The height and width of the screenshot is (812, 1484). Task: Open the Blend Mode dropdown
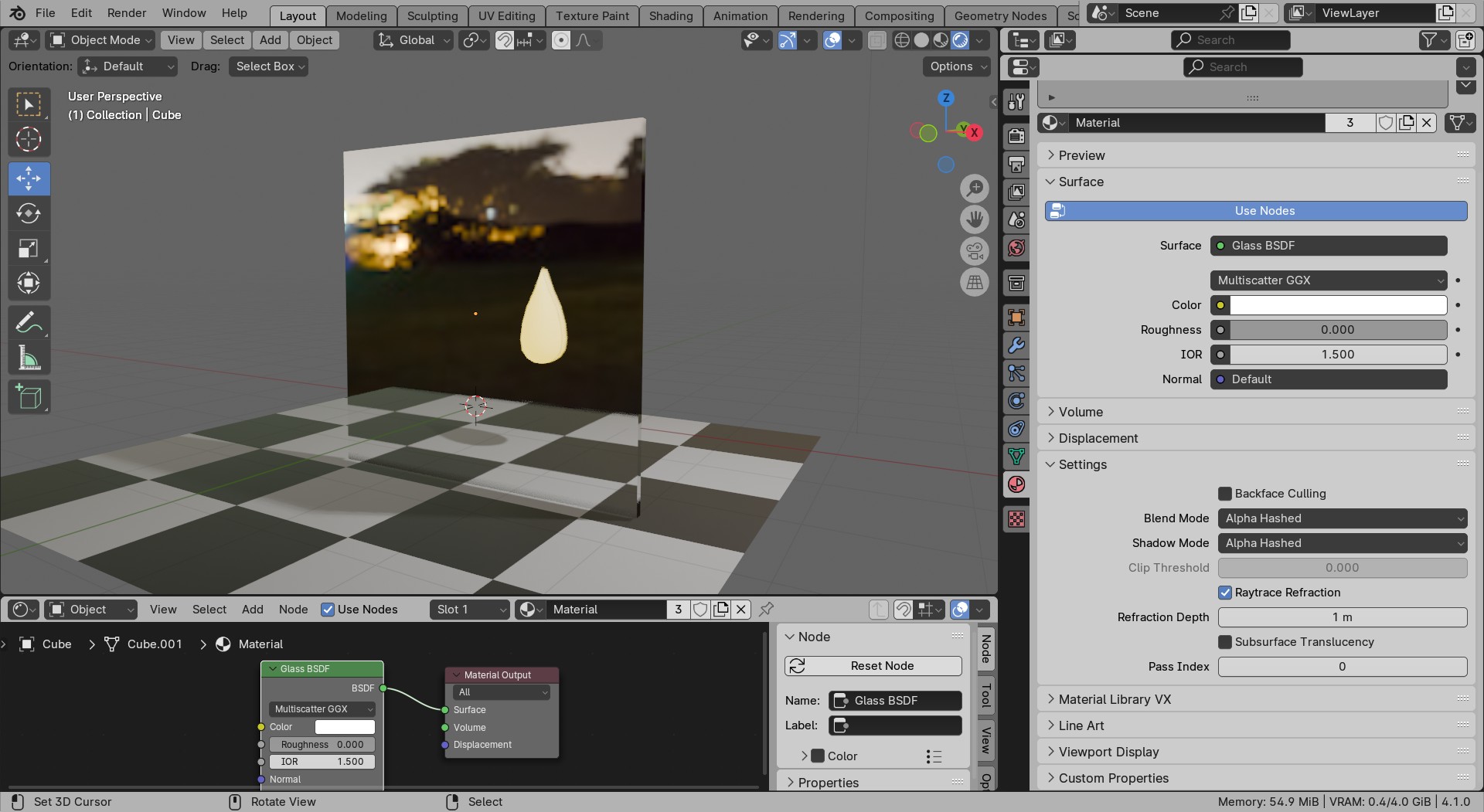[1342, 518]
